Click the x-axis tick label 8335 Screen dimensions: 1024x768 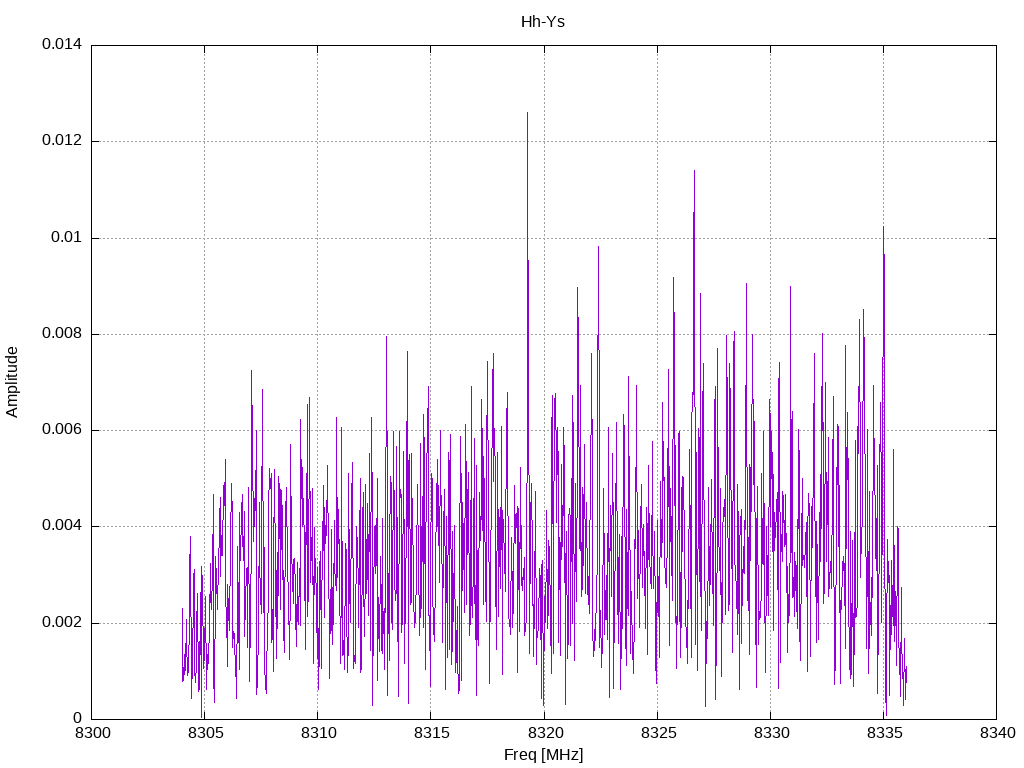884,733
